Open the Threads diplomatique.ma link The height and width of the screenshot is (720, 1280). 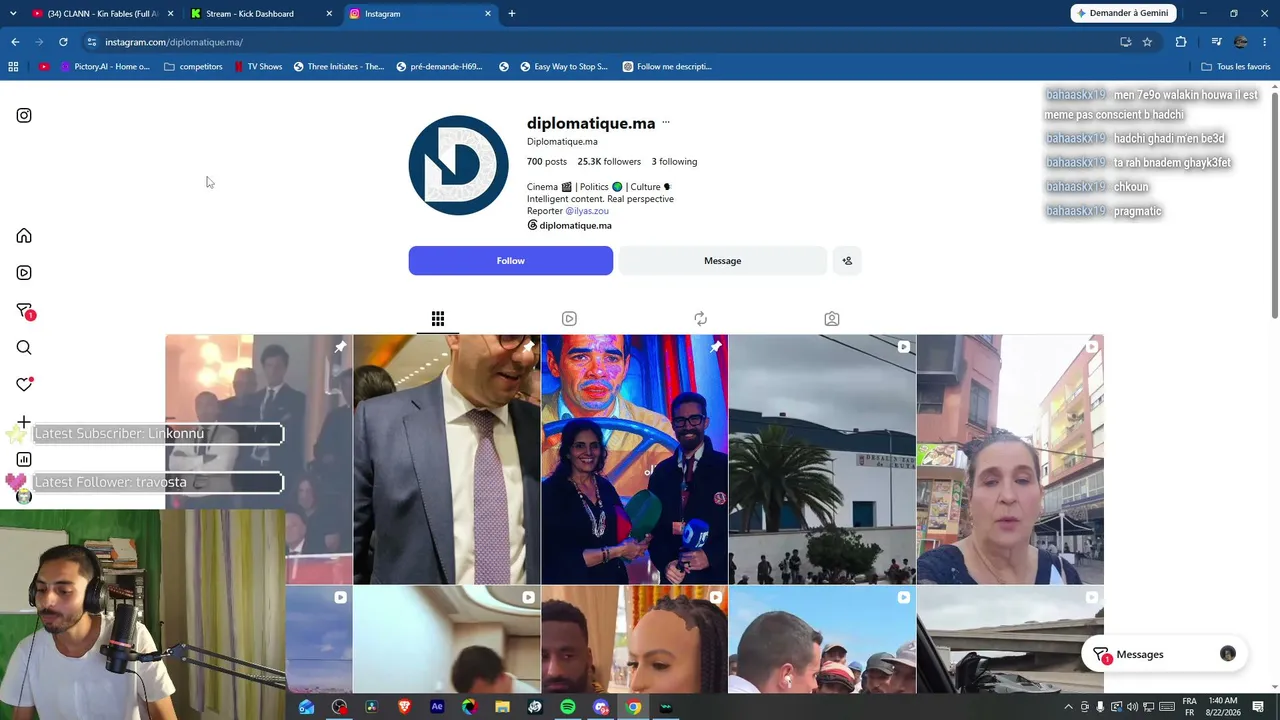[x=570, y=226]
